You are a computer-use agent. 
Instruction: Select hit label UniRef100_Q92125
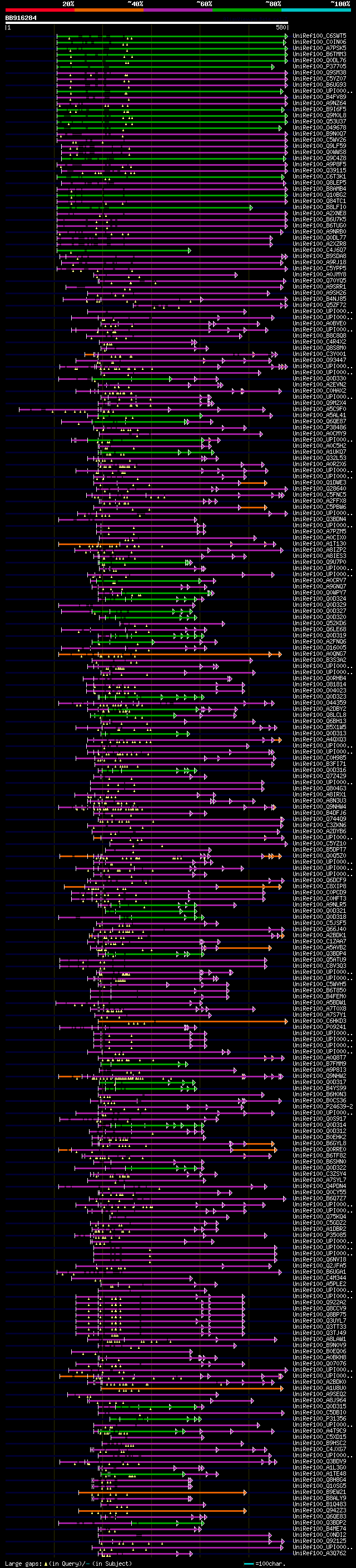tap(319, 1541)
